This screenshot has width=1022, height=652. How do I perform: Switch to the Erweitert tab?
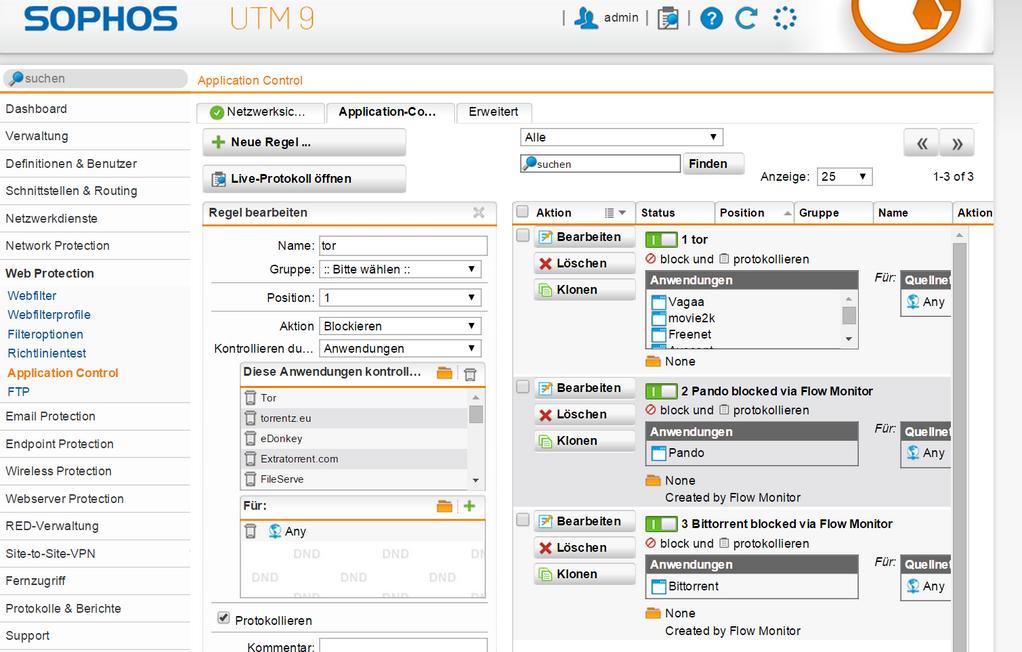[494, 112]
